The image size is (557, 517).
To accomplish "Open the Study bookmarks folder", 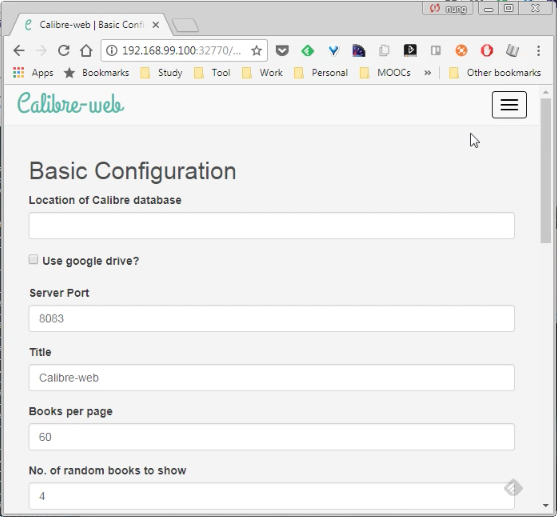I will click(x=162, y=73).
